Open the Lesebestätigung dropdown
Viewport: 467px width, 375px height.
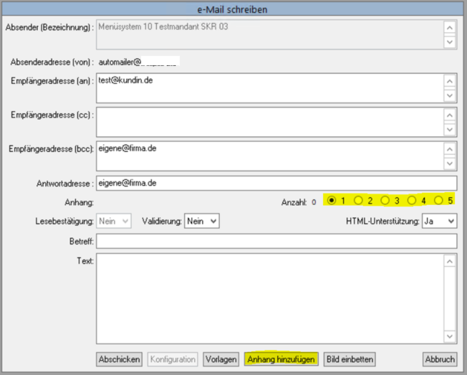coord(114,221)
